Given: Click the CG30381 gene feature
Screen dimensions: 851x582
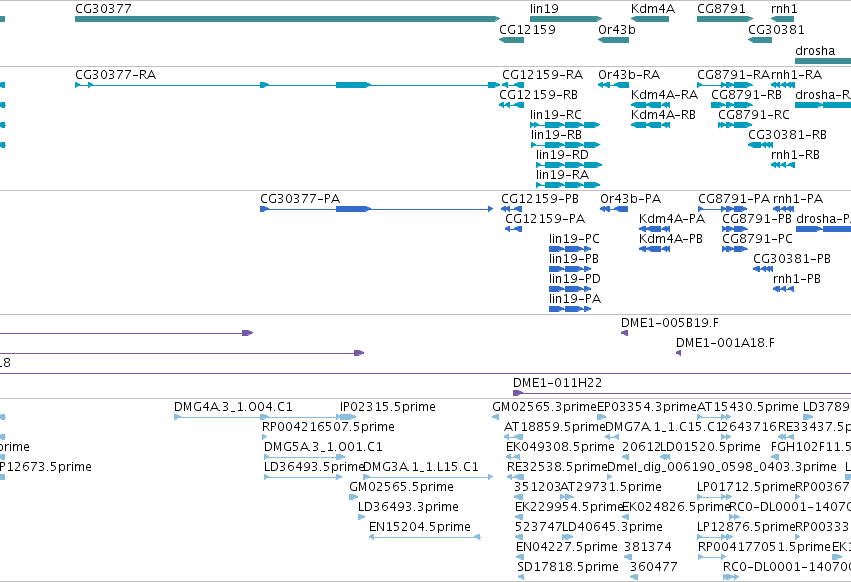Looking at the screenshot, I should click(x=760, y=40).
